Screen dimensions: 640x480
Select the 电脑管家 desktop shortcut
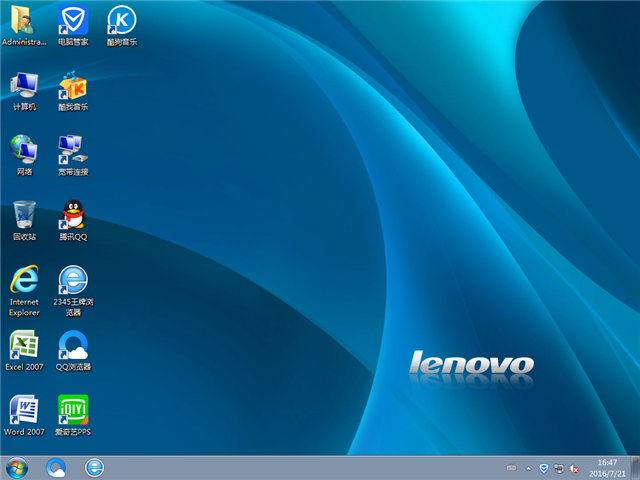point(73,20)
